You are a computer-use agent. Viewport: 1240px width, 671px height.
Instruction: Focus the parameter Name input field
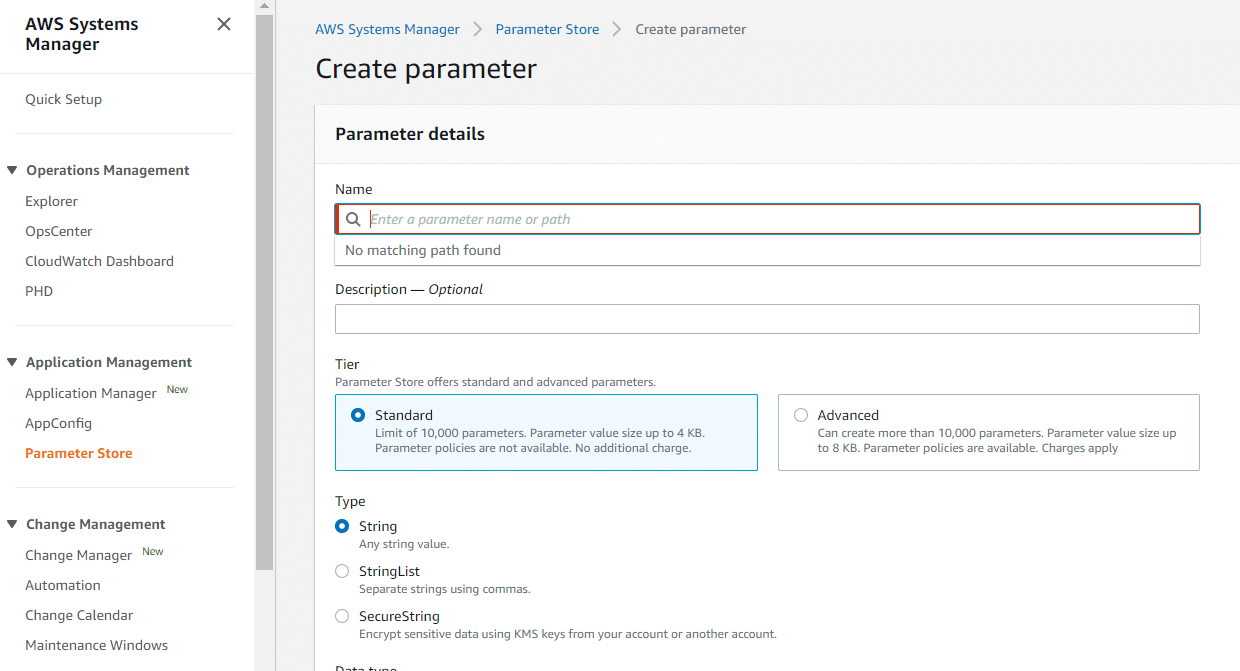(768, 219)
